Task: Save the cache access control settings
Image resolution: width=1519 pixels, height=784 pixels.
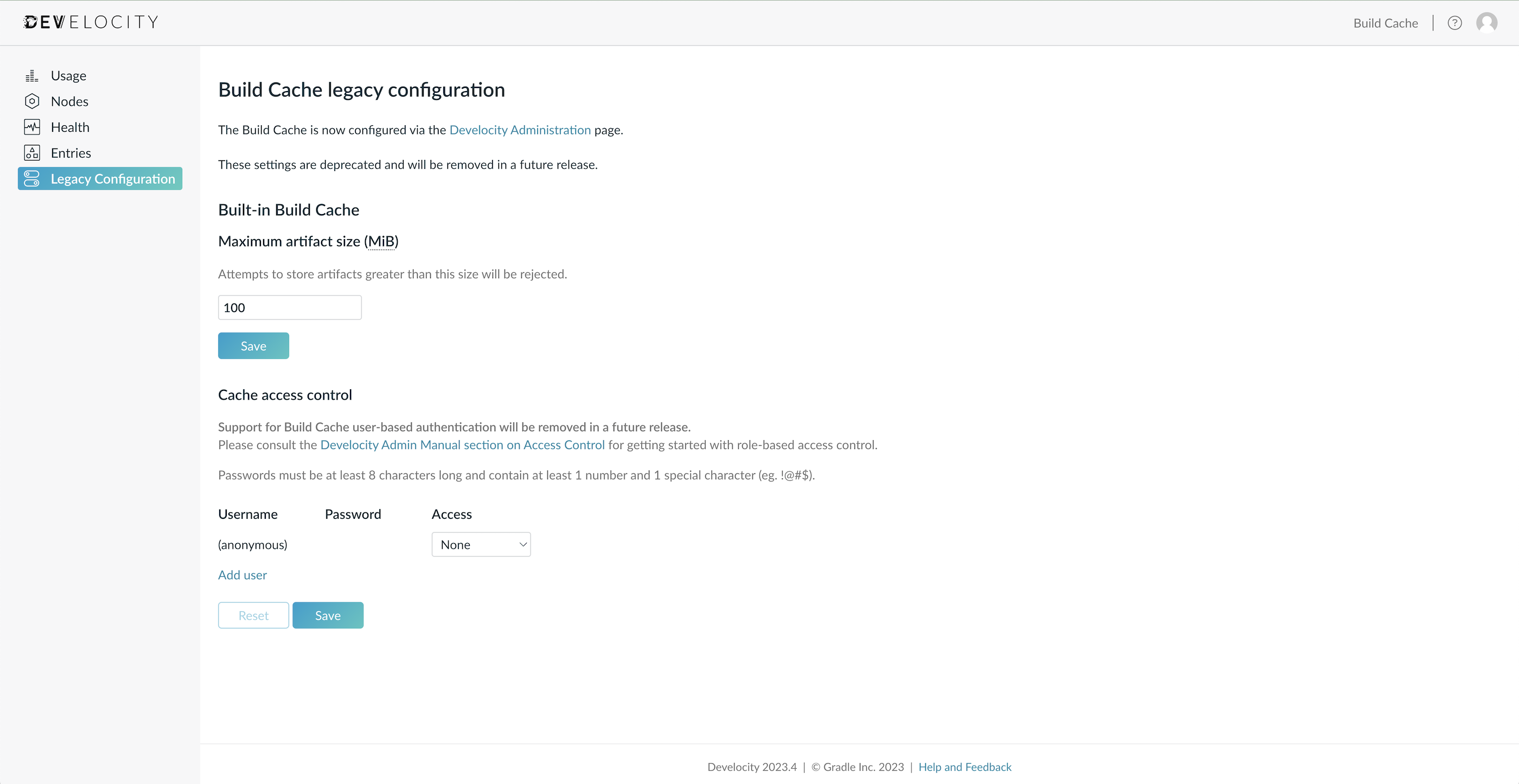Action: tap(328, 615)
